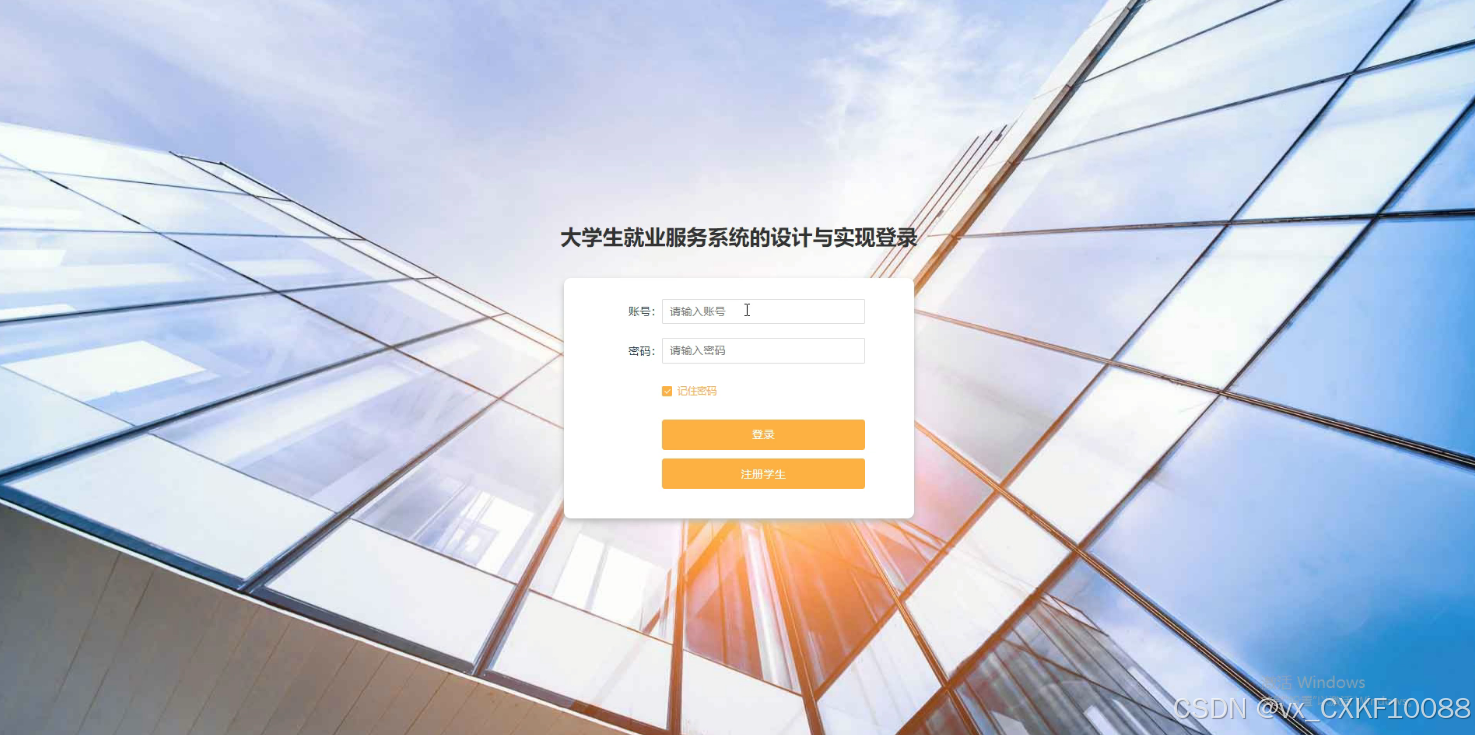Focus the 密码 password input field
This screenshot has height=735, width=1475.
tap(763, 351)
